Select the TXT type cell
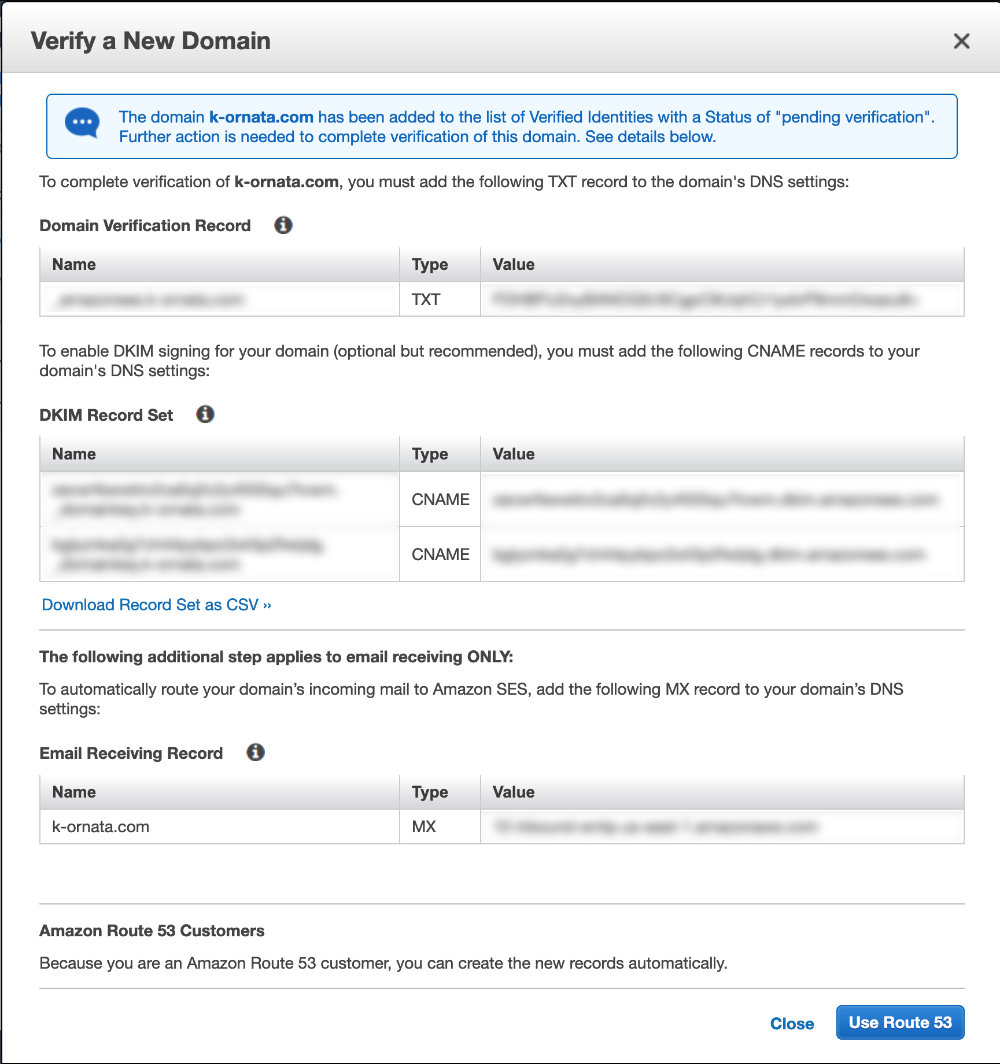Viewport: 1000px width, 1064px height. click(x=440, y=299)
